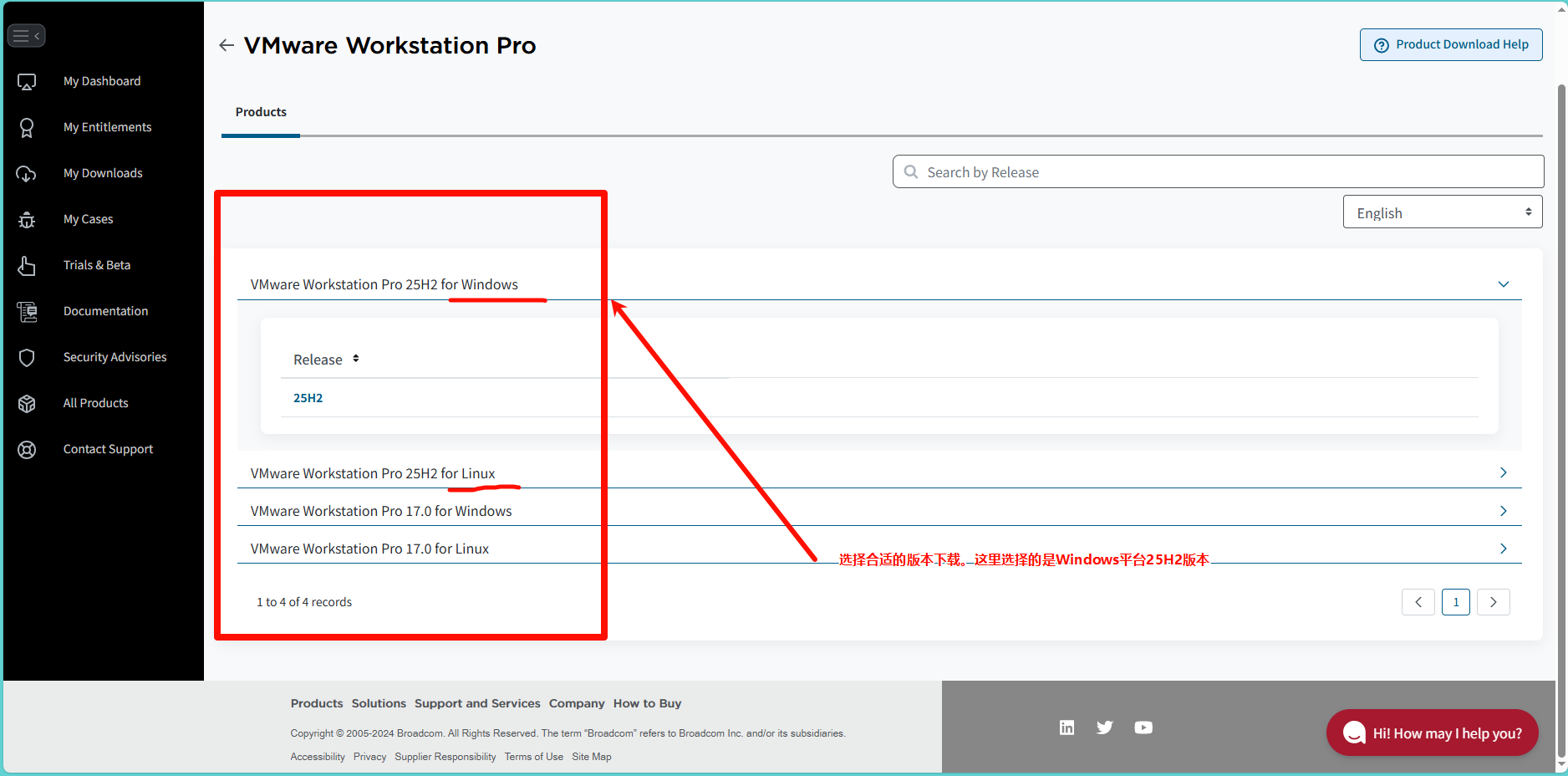The image size is (1568, 776).
Task: Click the My Cases bug icon
Action: (27, 219)
